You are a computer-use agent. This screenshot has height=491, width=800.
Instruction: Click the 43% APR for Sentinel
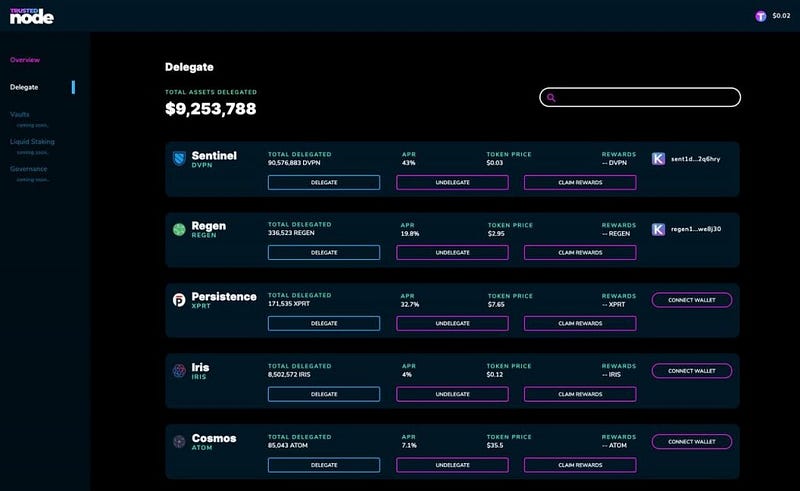pos(408,163)
